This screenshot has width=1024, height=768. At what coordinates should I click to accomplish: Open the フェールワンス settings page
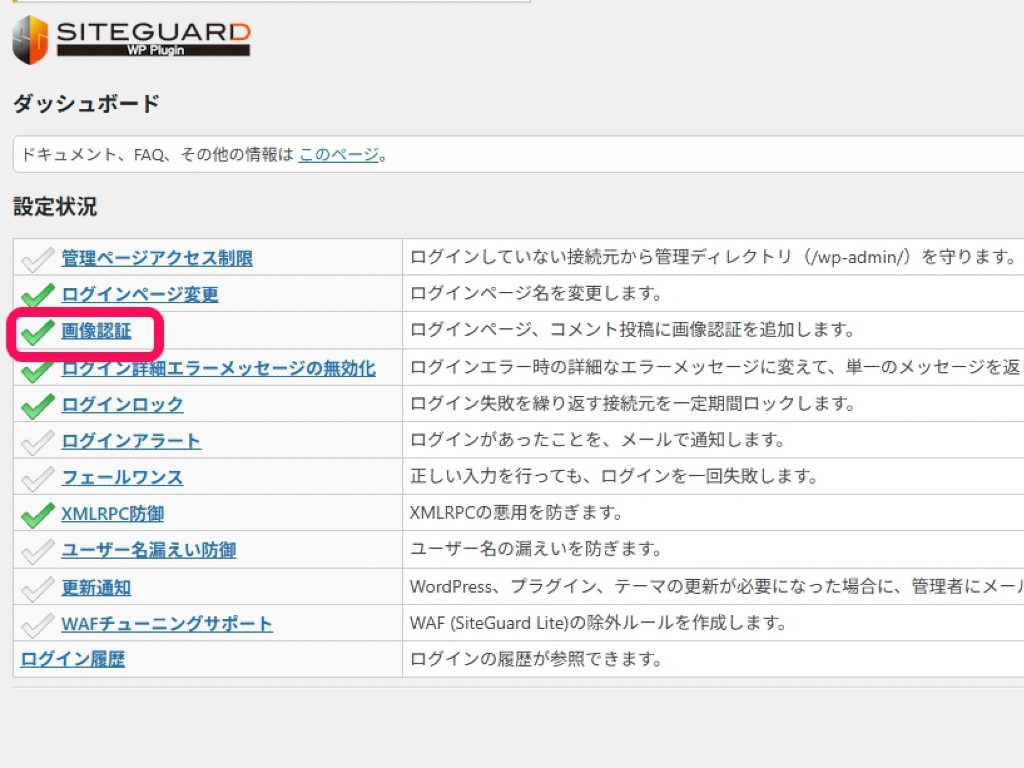(120, 477)
